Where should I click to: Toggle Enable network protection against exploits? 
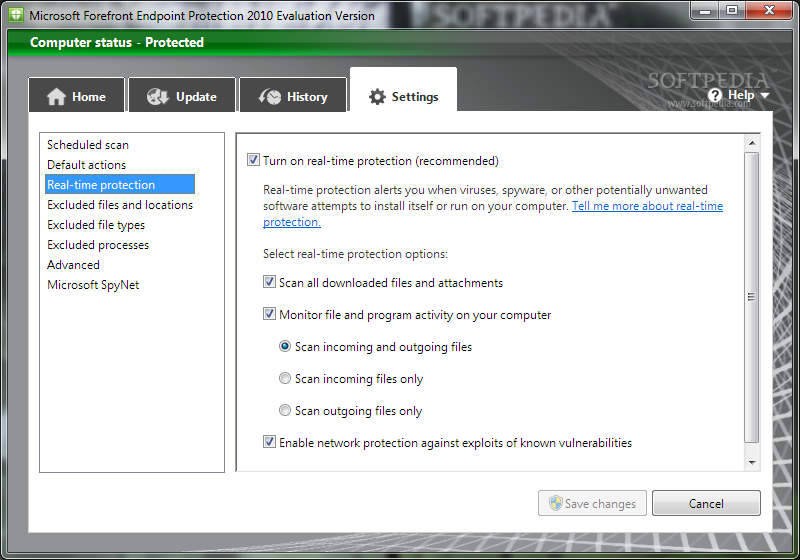[x=269, y=442]
